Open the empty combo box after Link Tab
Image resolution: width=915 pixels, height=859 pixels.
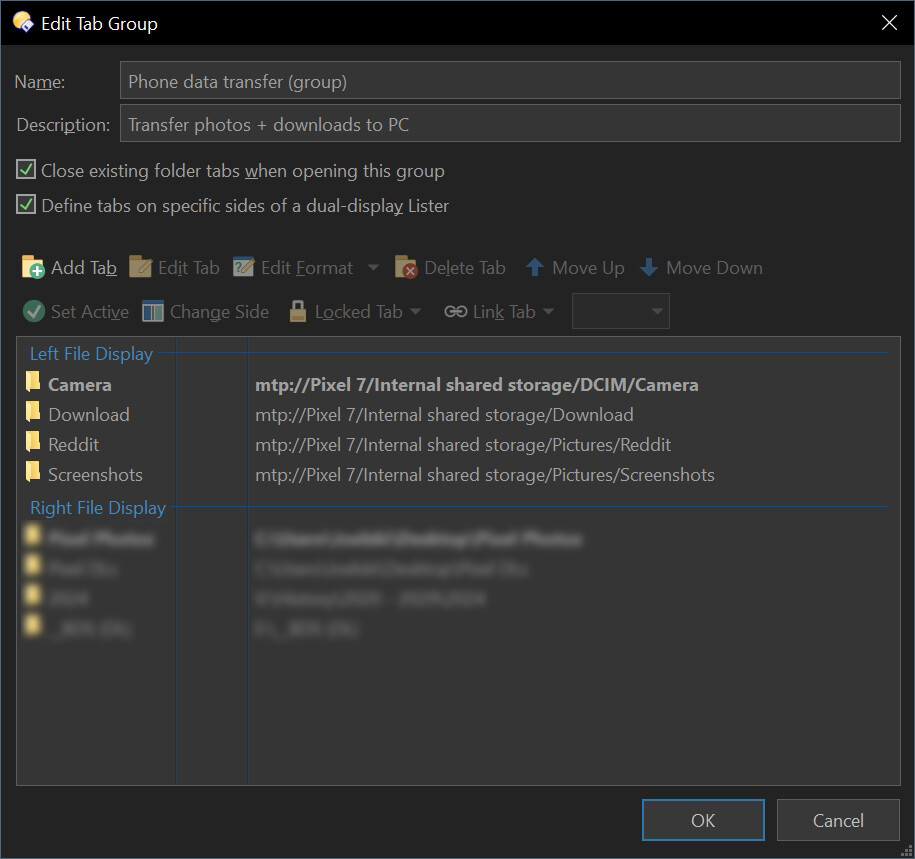[620, 312]
